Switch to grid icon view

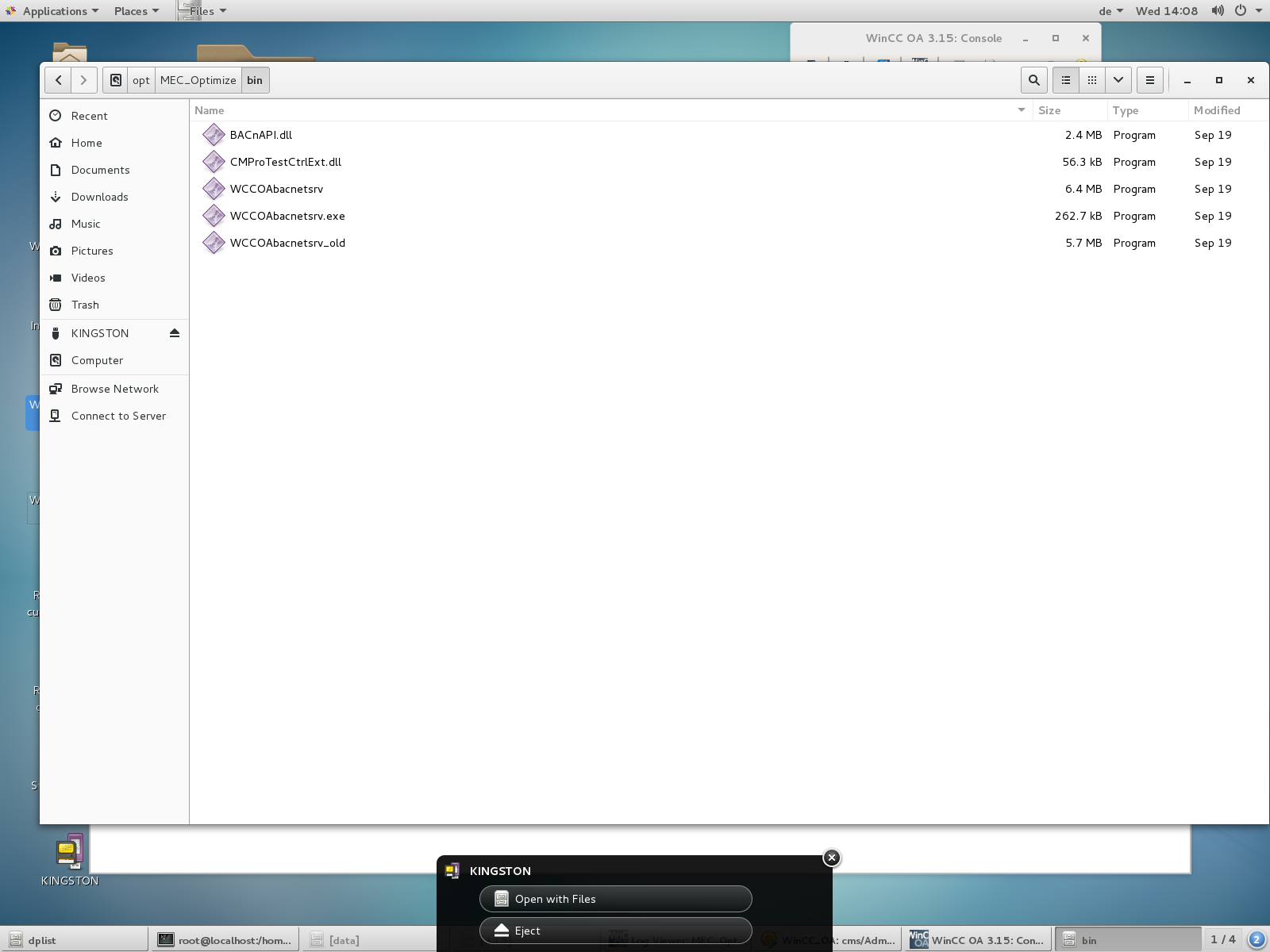(x=1092, y=80)
